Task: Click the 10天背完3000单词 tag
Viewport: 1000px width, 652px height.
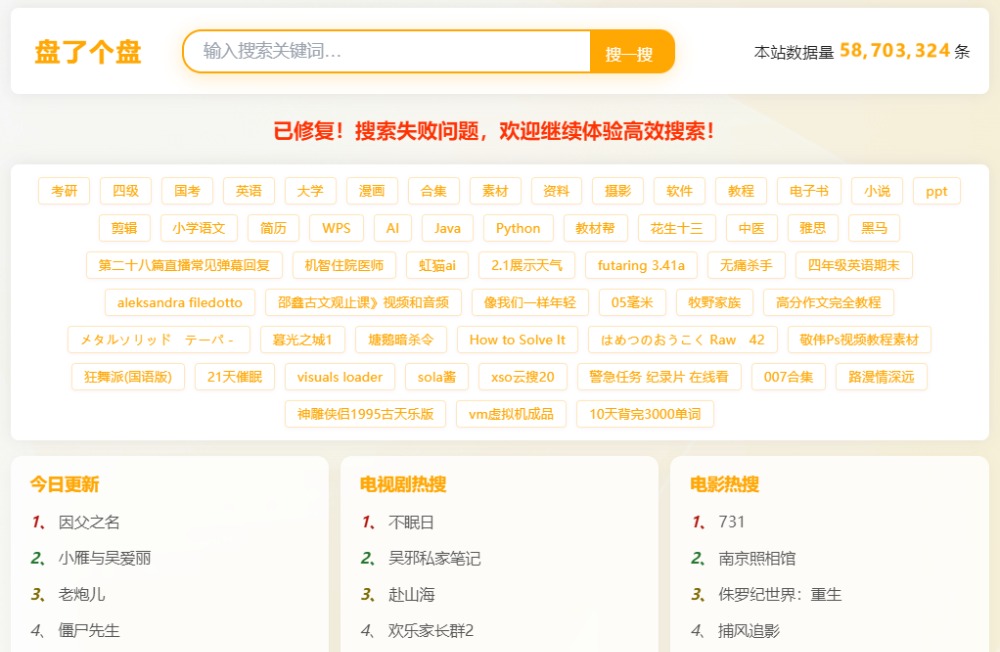Action: [x=645, y=414]
